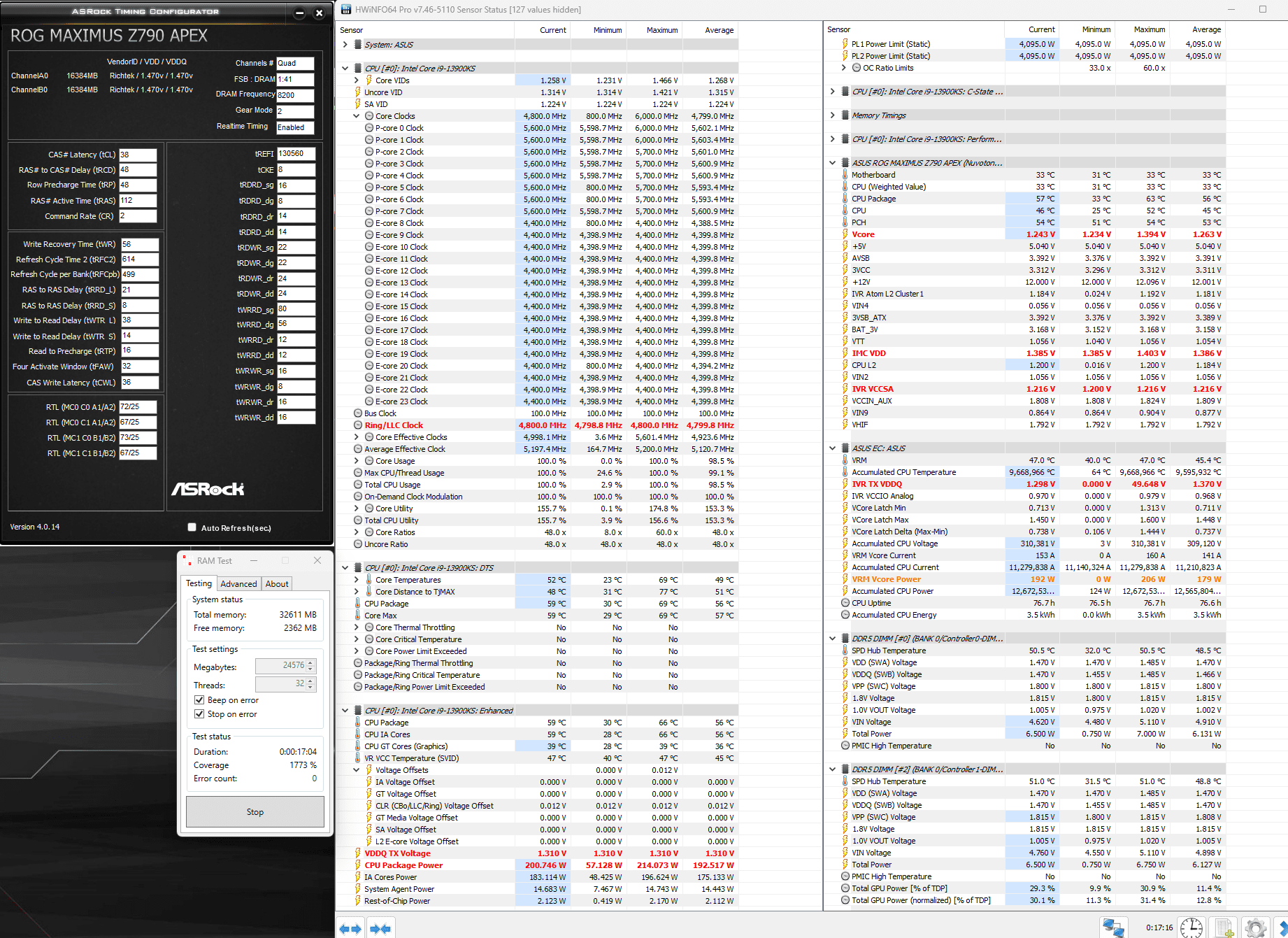Click the CAS# Latency (tCL) value field
1288x938 pixels.
coord(138,155)
